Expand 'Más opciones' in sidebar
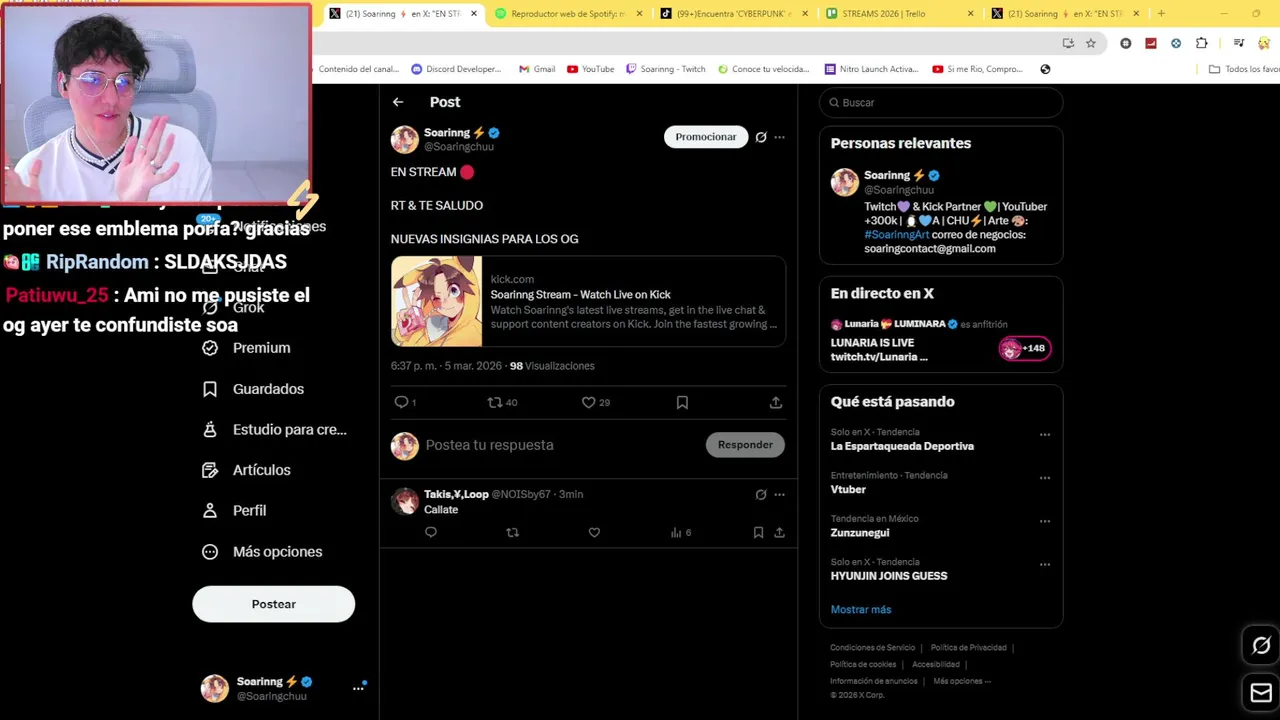 click(x=262, y=552)
